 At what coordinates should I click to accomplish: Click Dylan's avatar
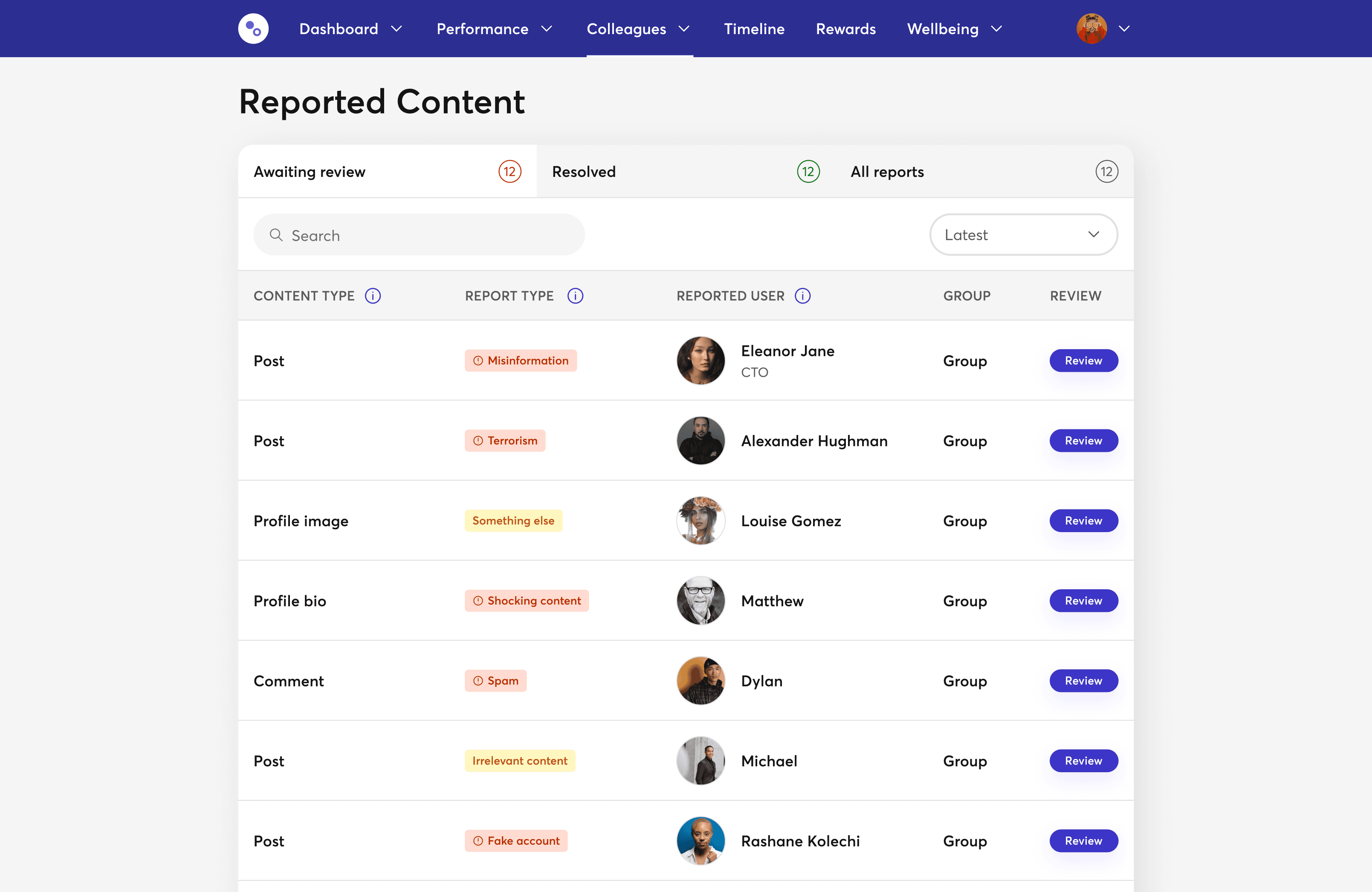point(700,681)
